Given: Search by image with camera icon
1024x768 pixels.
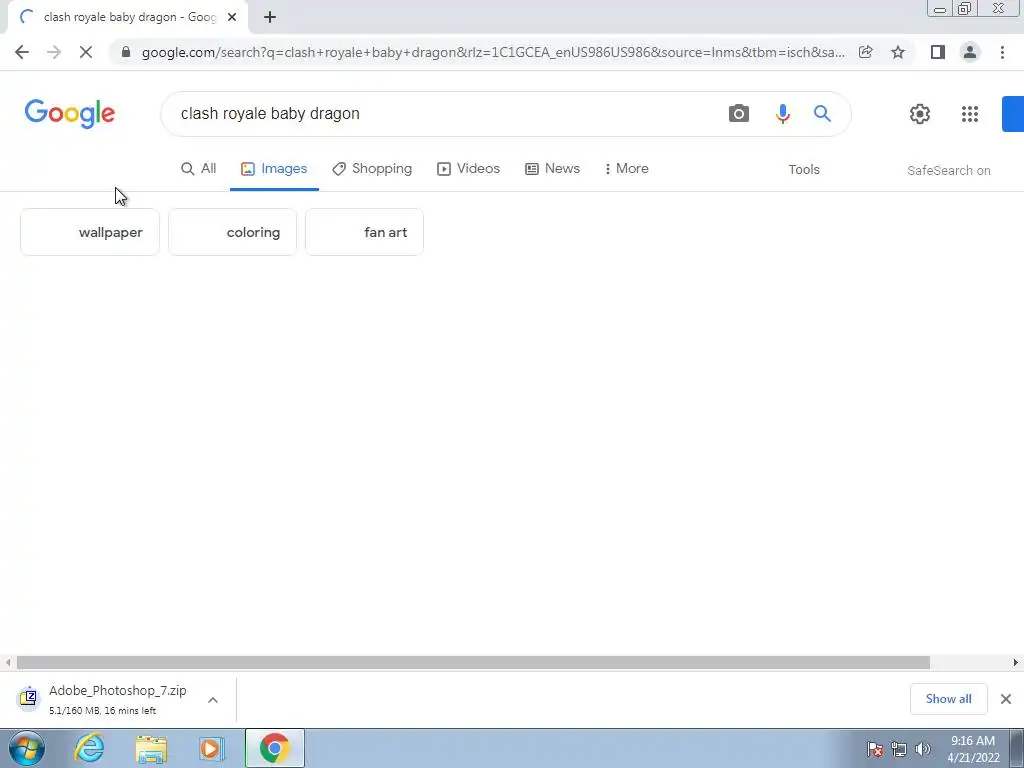Looking at the screenshot, I should click(x=739, y=114).
